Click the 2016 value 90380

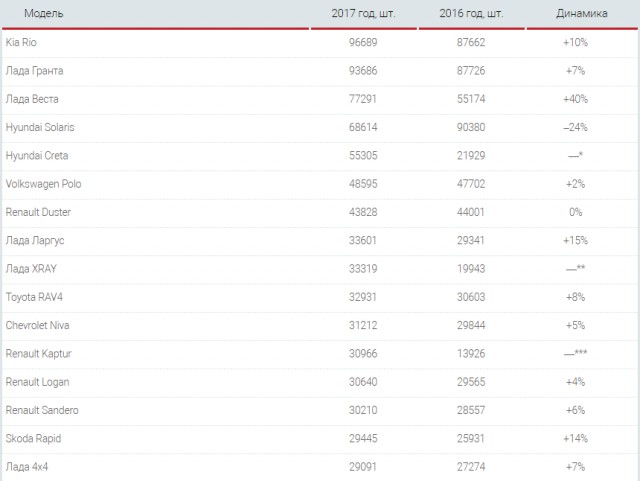click(471, 127)
